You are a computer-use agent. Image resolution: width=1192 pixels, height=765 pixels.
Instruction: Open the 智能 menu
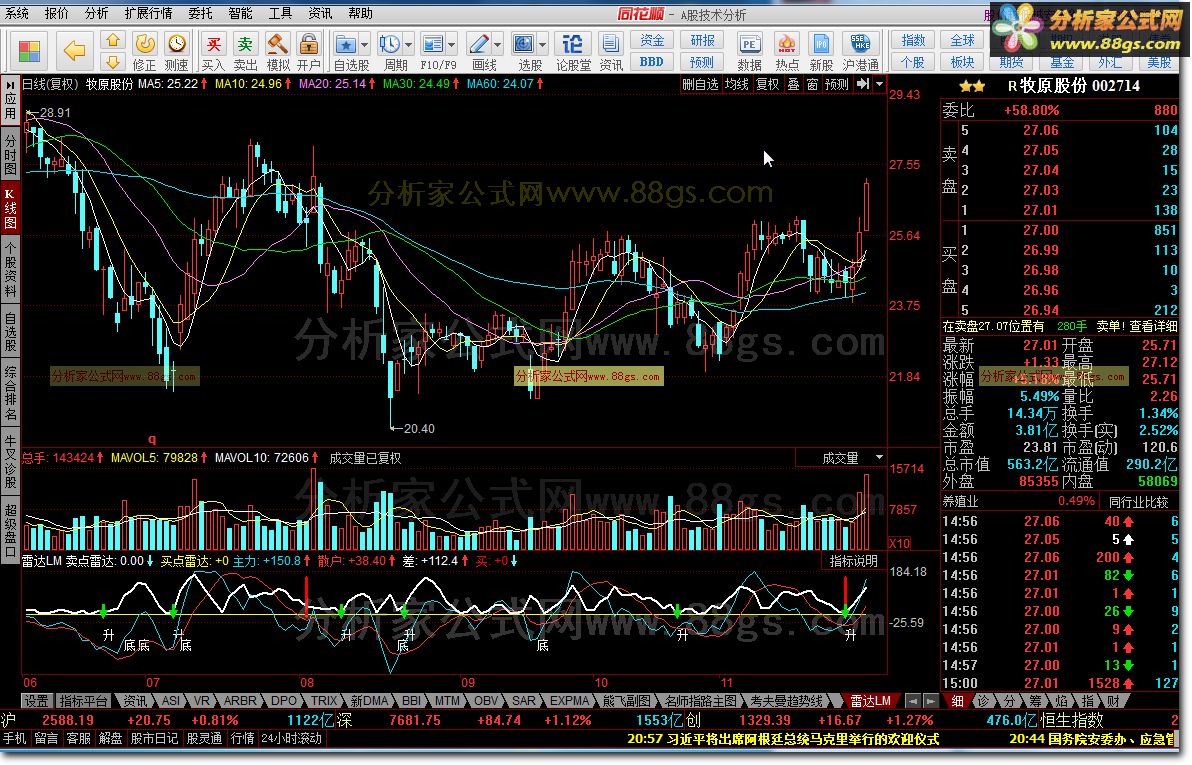pos(240,14)
